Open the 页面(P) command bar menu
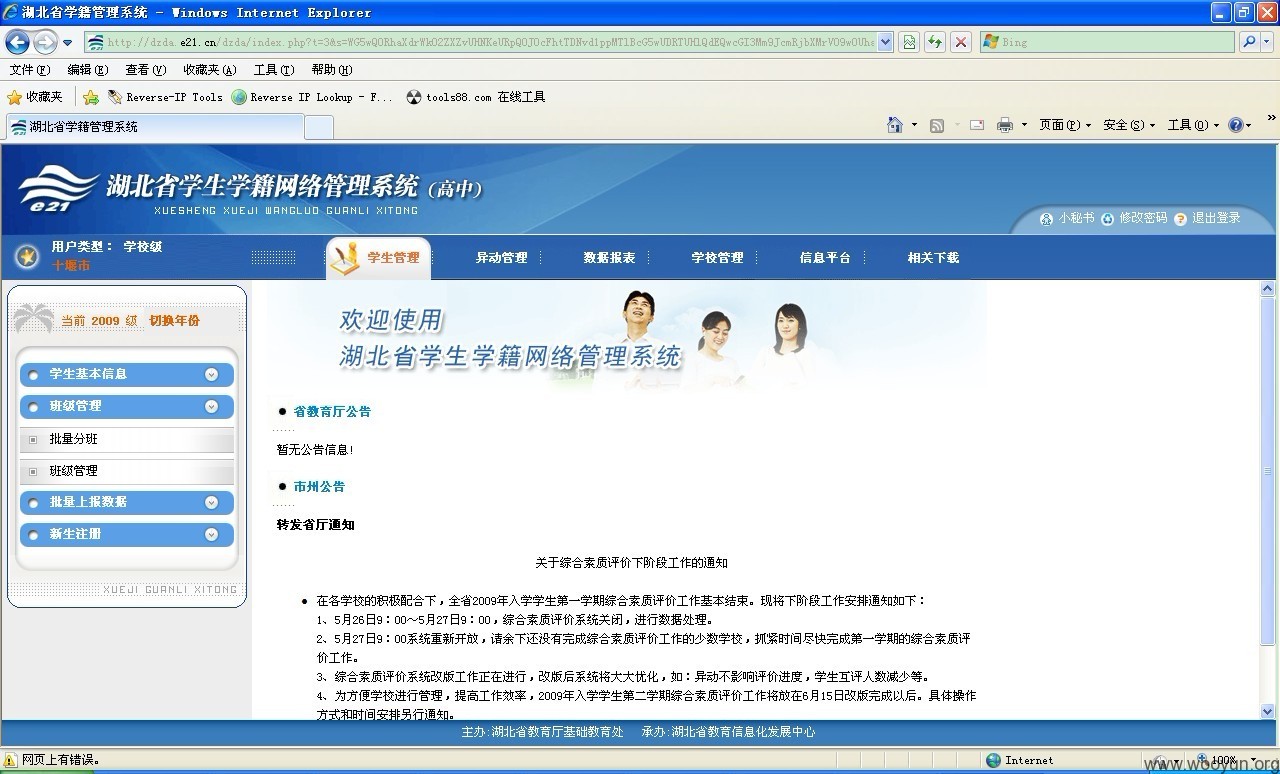Viewport: 1280px width, 774px height. [1065, 125]
